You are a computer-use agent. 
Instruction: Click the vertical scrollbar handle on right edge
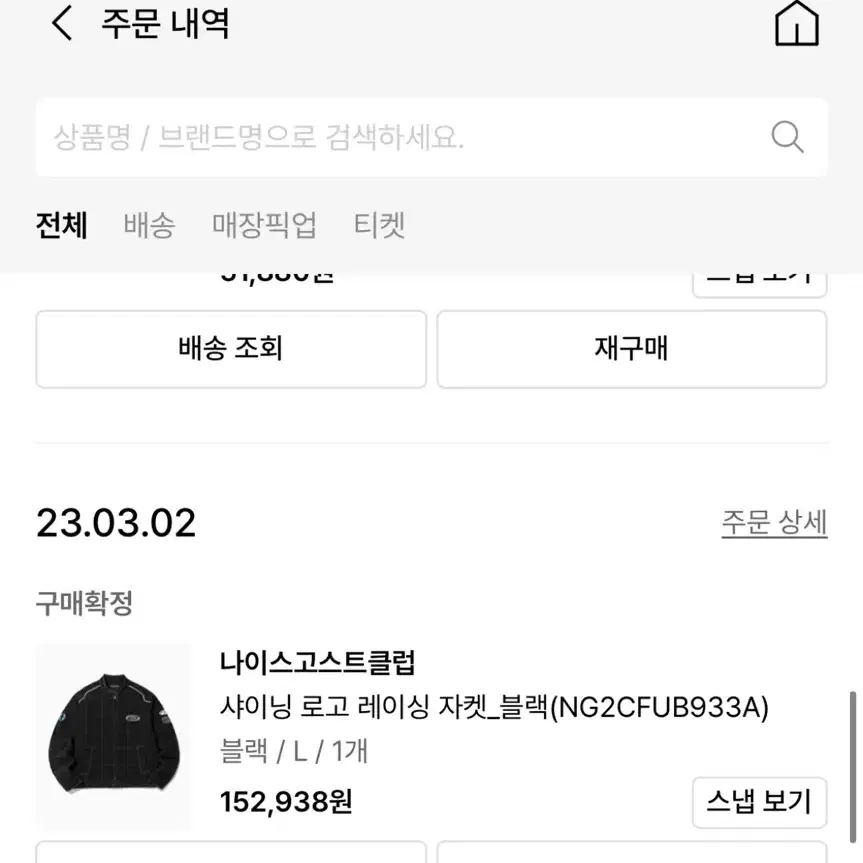pyautogui.click(x=853, y=767)
